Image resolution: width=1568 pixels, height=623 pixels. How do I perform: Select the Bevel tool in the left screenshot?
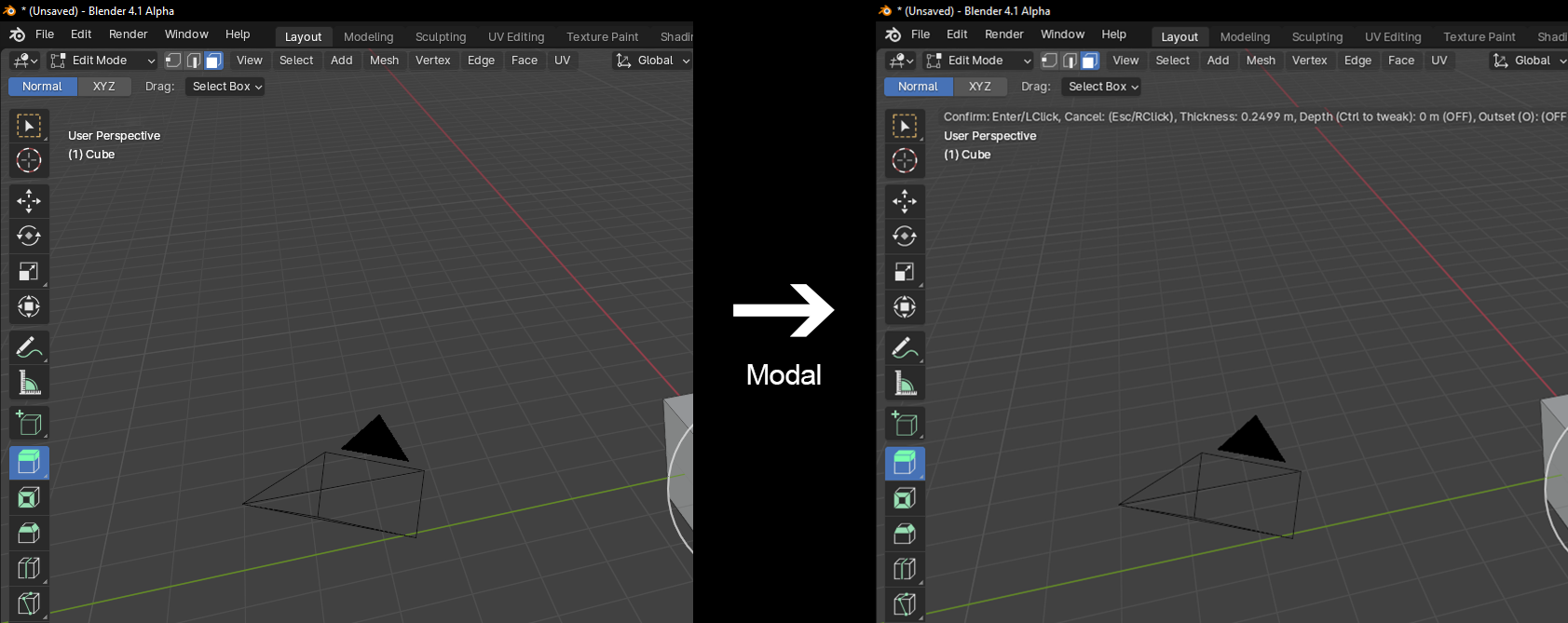click(x=29, y=534)
